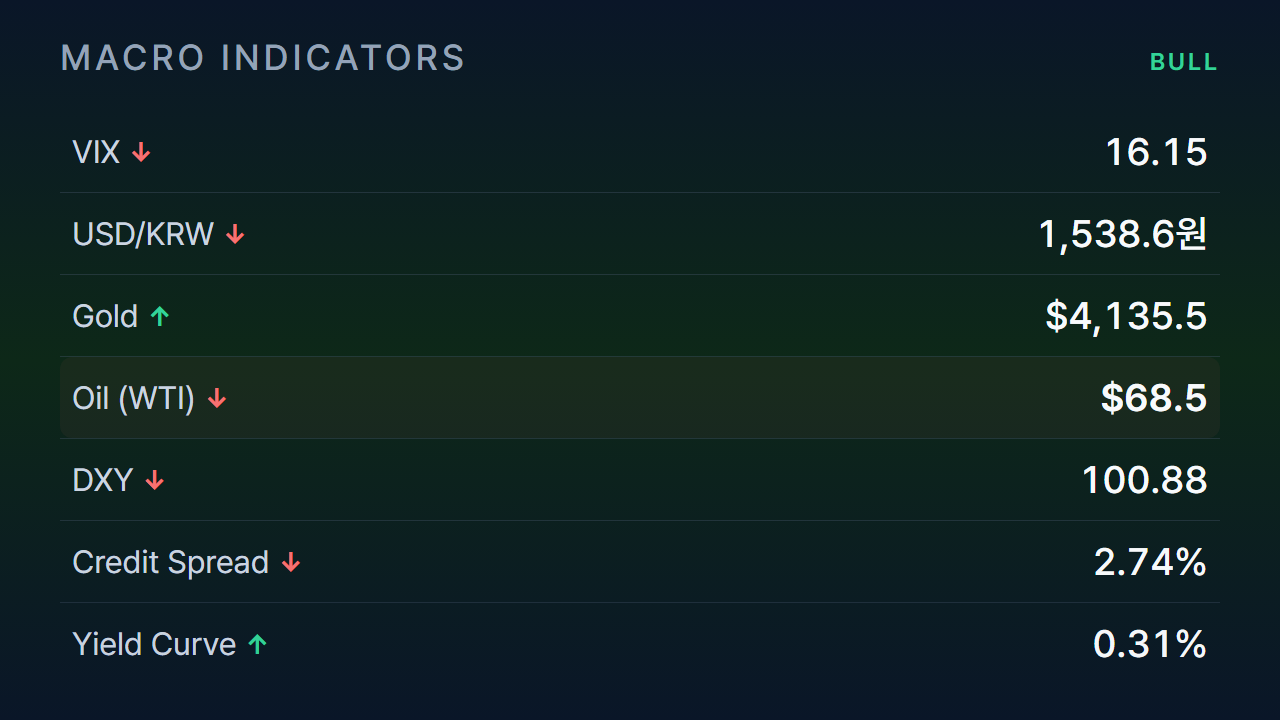Click the Credit Spread value 2.74%

pos(1150,562)
